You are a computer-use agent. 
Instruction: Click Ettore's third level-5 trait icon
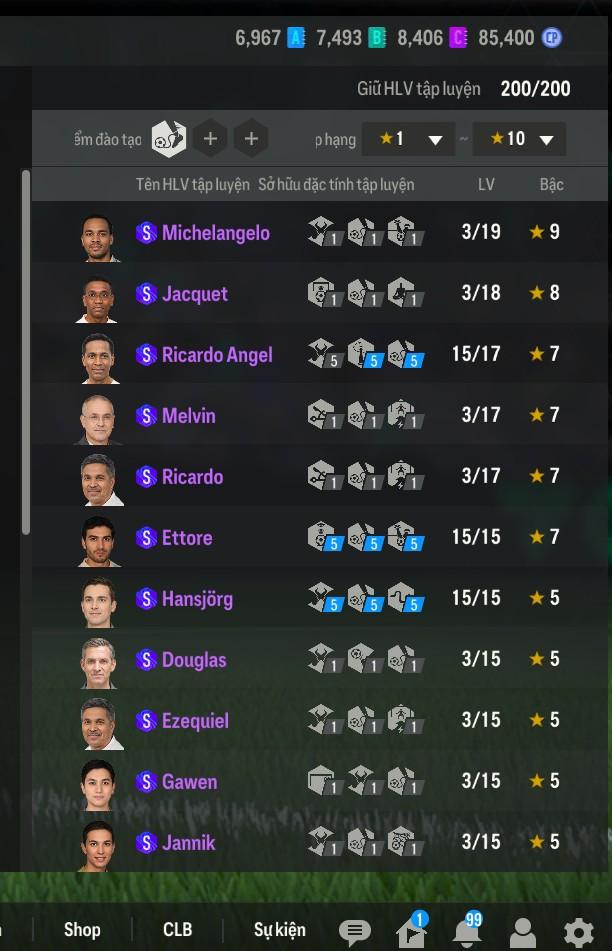point(405,536)
